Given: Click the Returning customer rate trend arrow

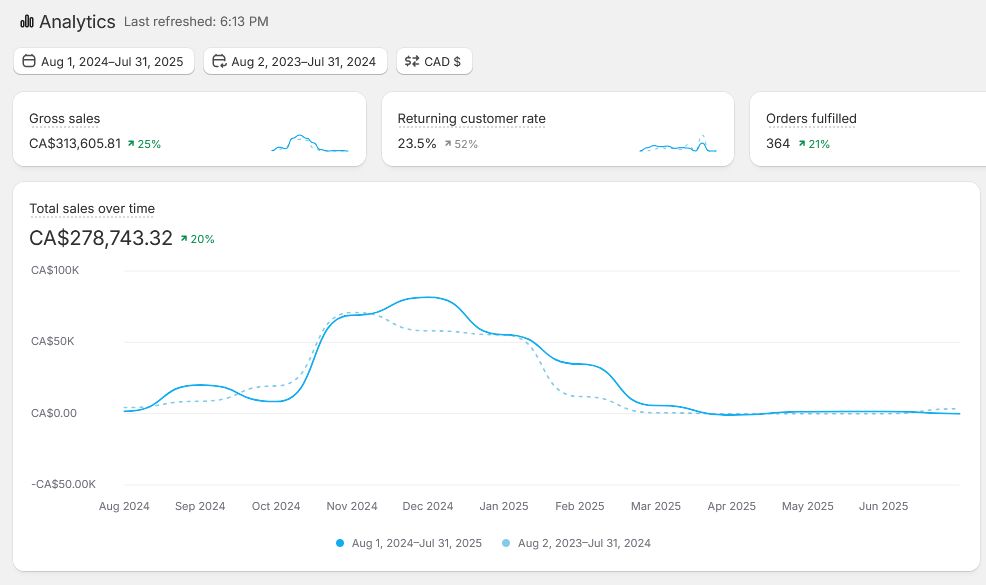Looking at the screenshot, I should tap(448, 144).
